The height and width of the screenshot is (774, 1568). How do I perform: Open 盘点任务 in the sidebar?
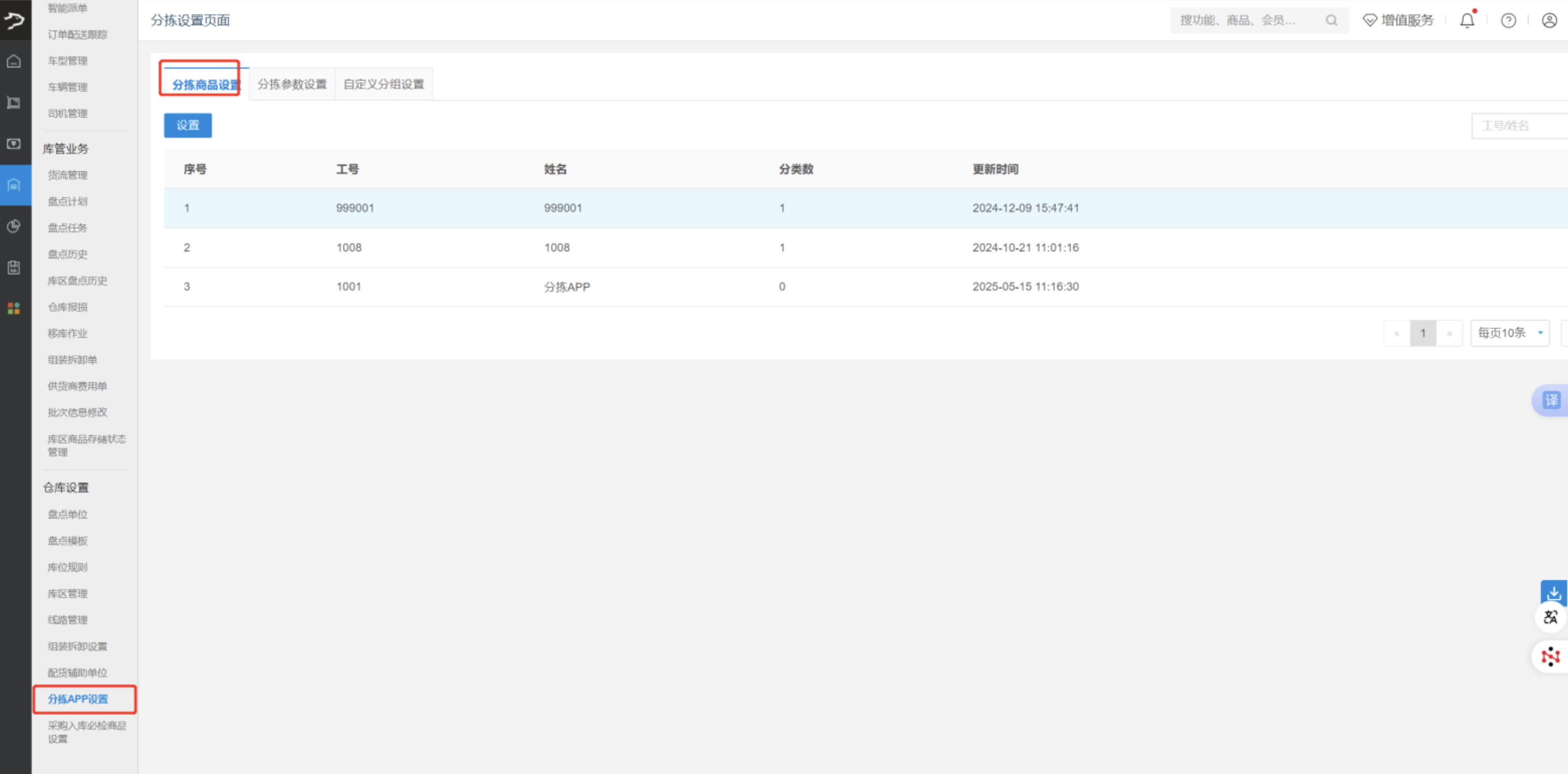[67, 228]
